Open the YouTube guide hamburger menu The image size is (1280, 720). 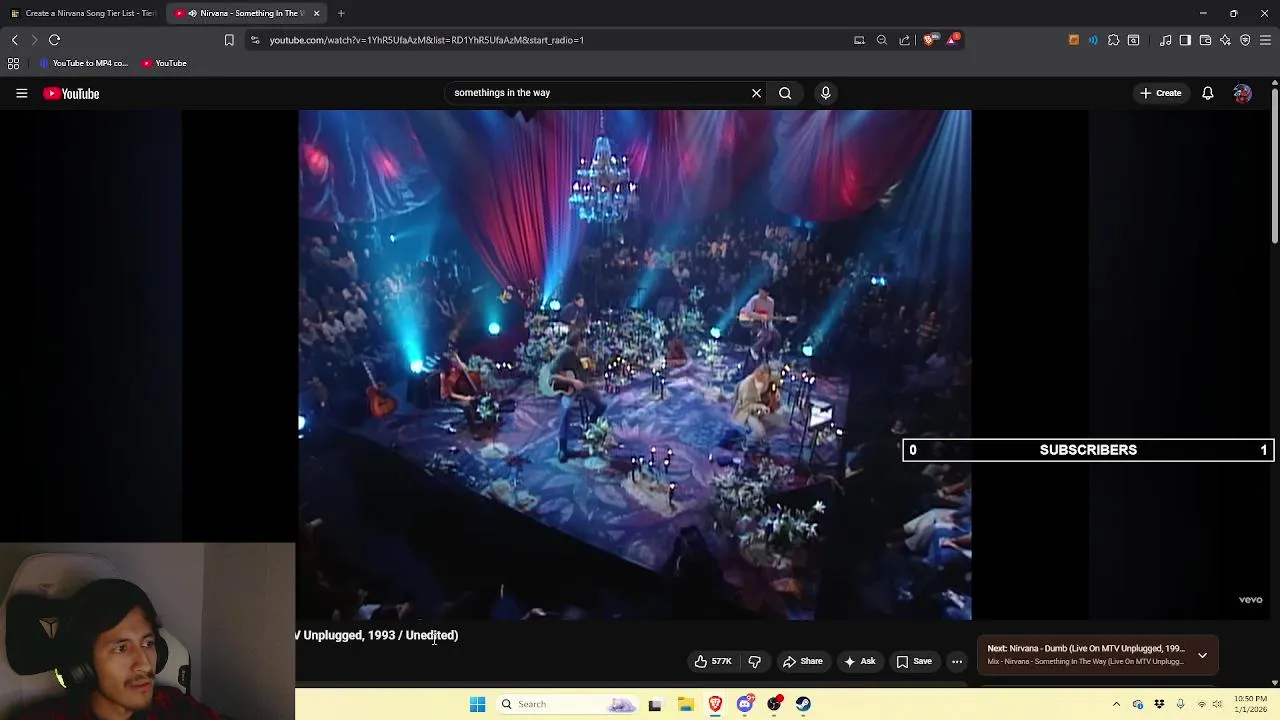21,93
